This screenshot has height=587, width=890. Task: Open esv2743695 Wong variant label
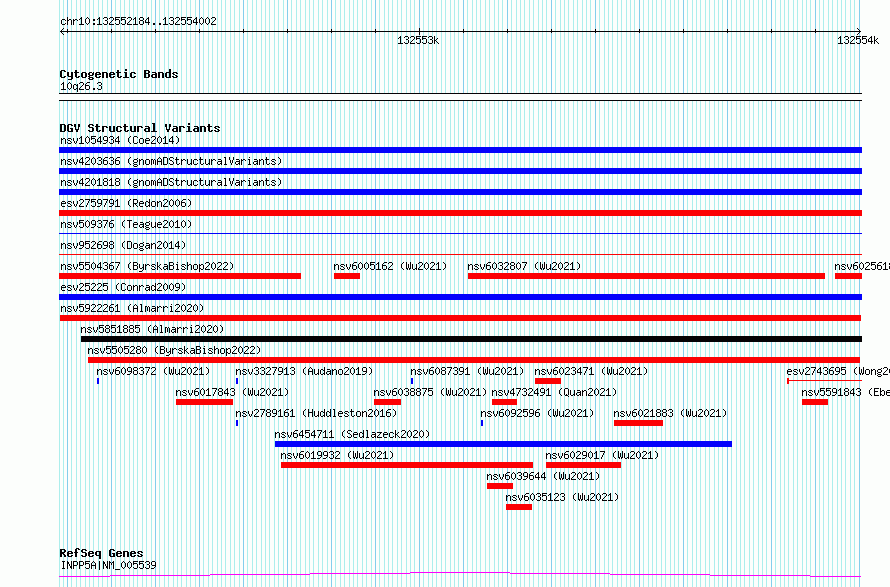coord(838,371)
